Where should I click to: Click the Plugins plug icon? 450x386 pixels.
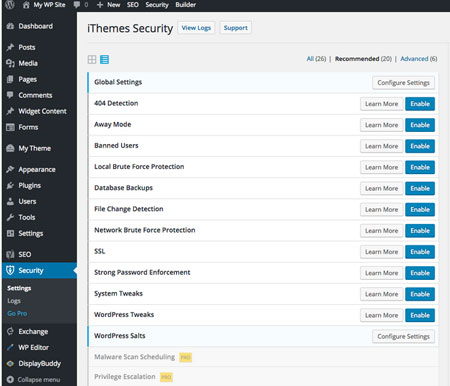point(10,185)
